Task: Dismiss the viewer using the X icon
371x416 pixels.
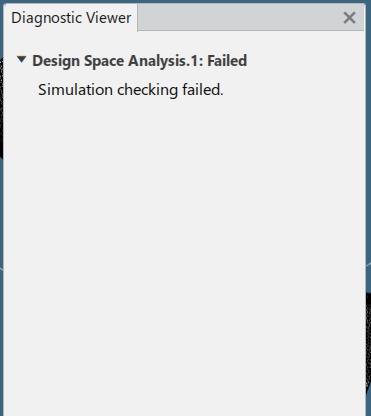Action: 349,18
